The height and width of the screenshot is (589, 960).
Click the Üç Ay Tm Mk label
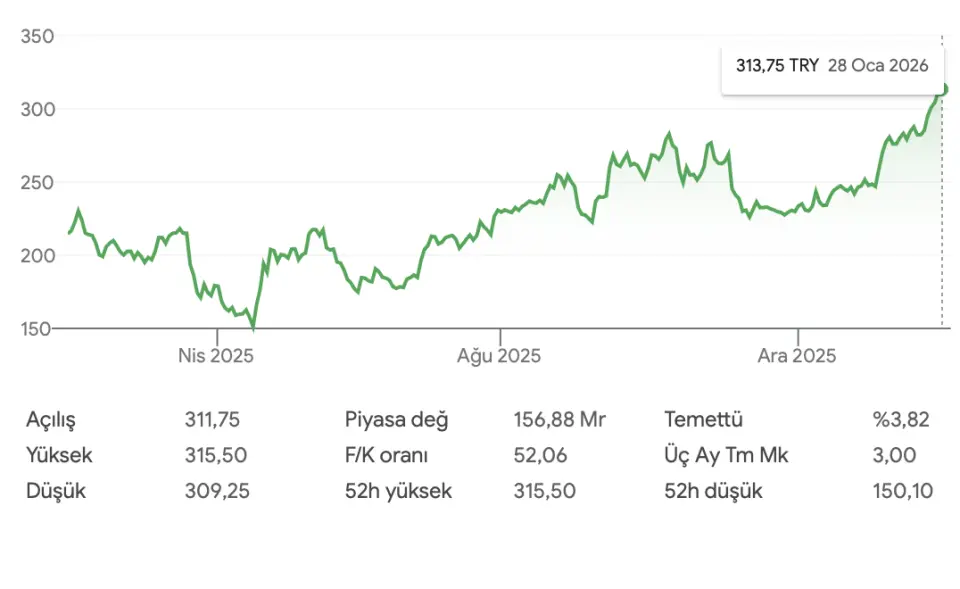point(726,456)
